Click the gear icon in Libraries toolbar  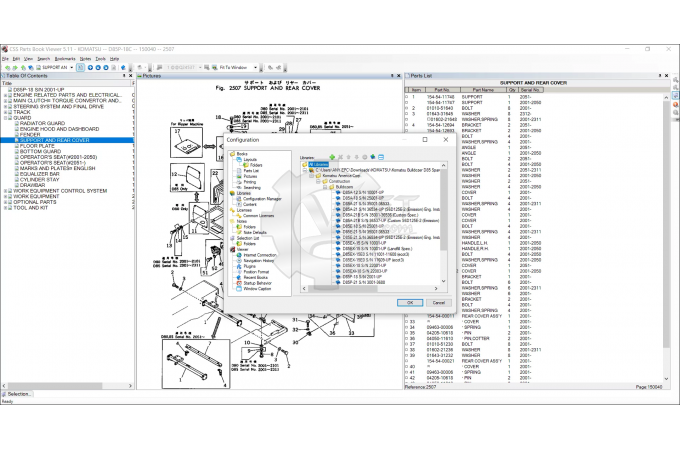pyautogui.click(x=365, y=157)
